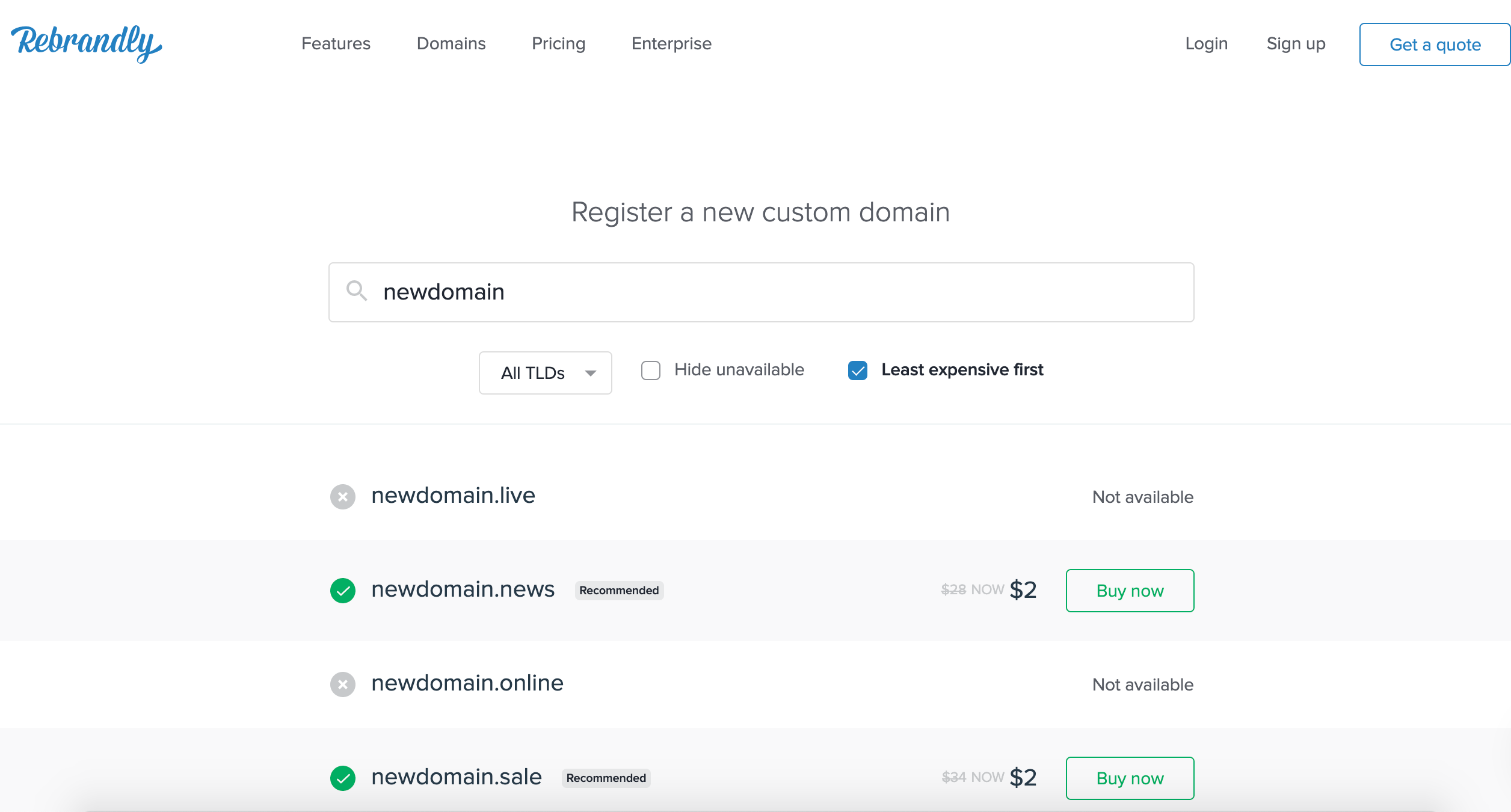The height and width of the screenshot is (812, 1511).
Task: Click the $2 price for newdomain.sale
Action: [x=1023, y=778]
